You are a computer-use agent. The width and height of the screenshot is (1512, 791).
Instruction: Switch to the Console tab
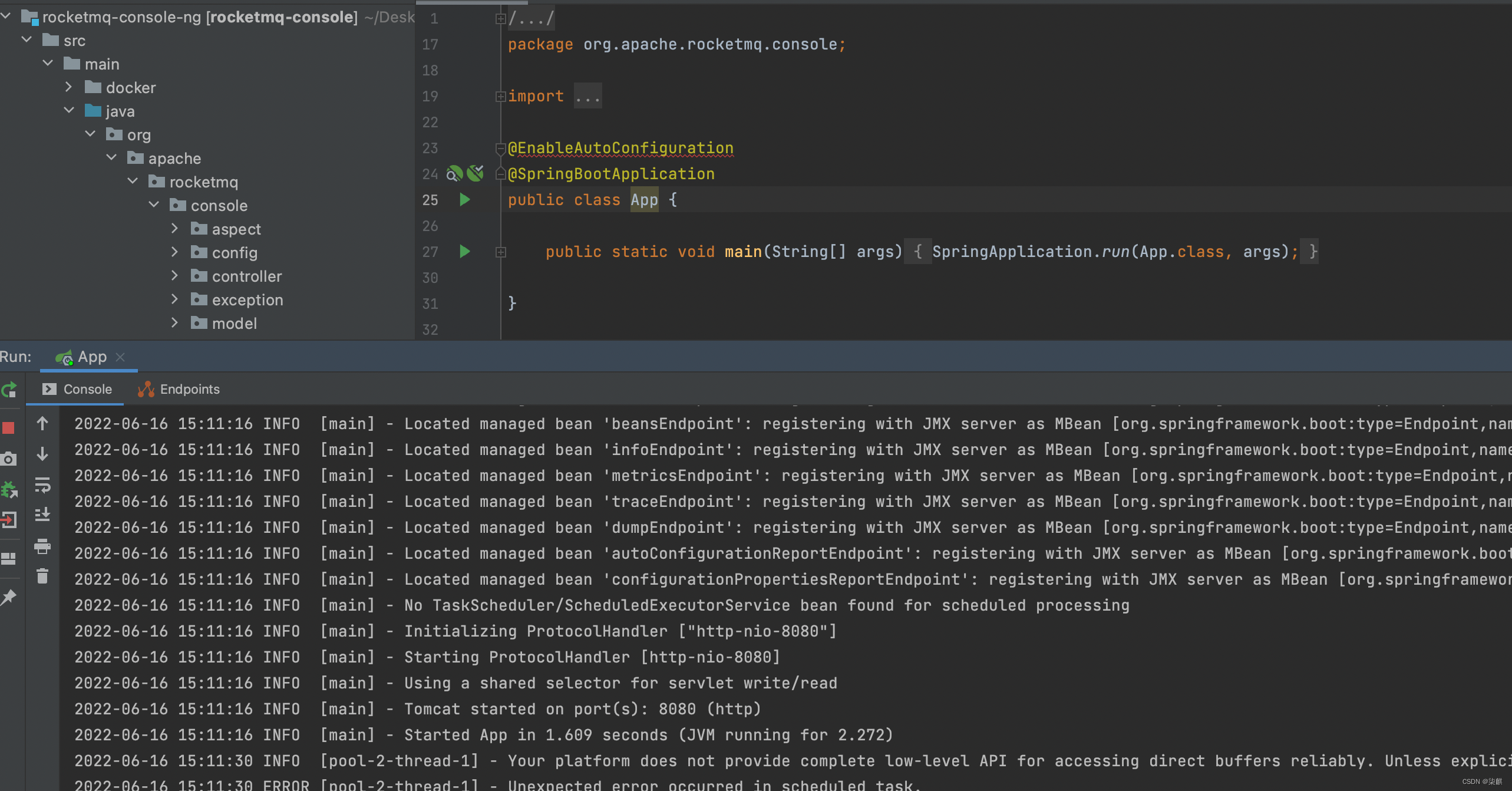[77, 389]
